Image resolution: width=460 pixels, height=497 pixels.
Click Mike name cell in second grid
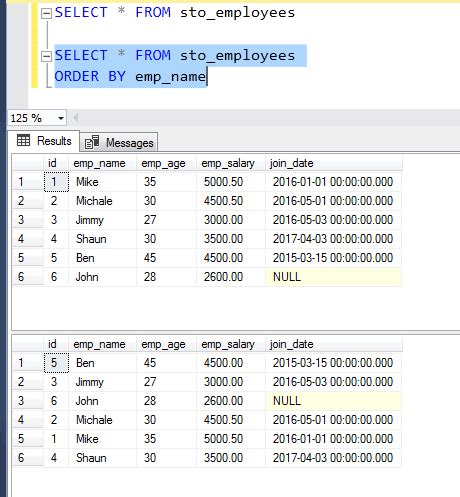coord(102,439)
